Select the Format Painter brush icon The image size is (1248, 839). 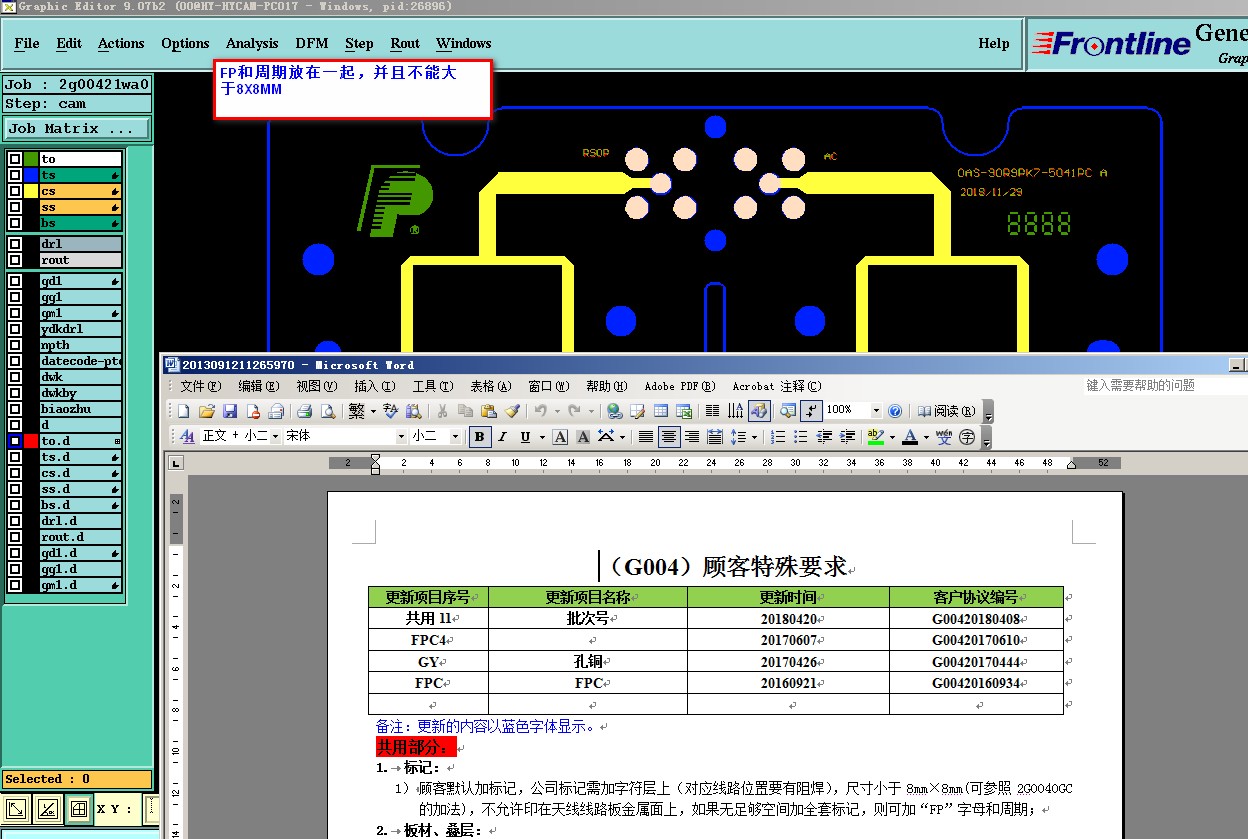(512, 411)
